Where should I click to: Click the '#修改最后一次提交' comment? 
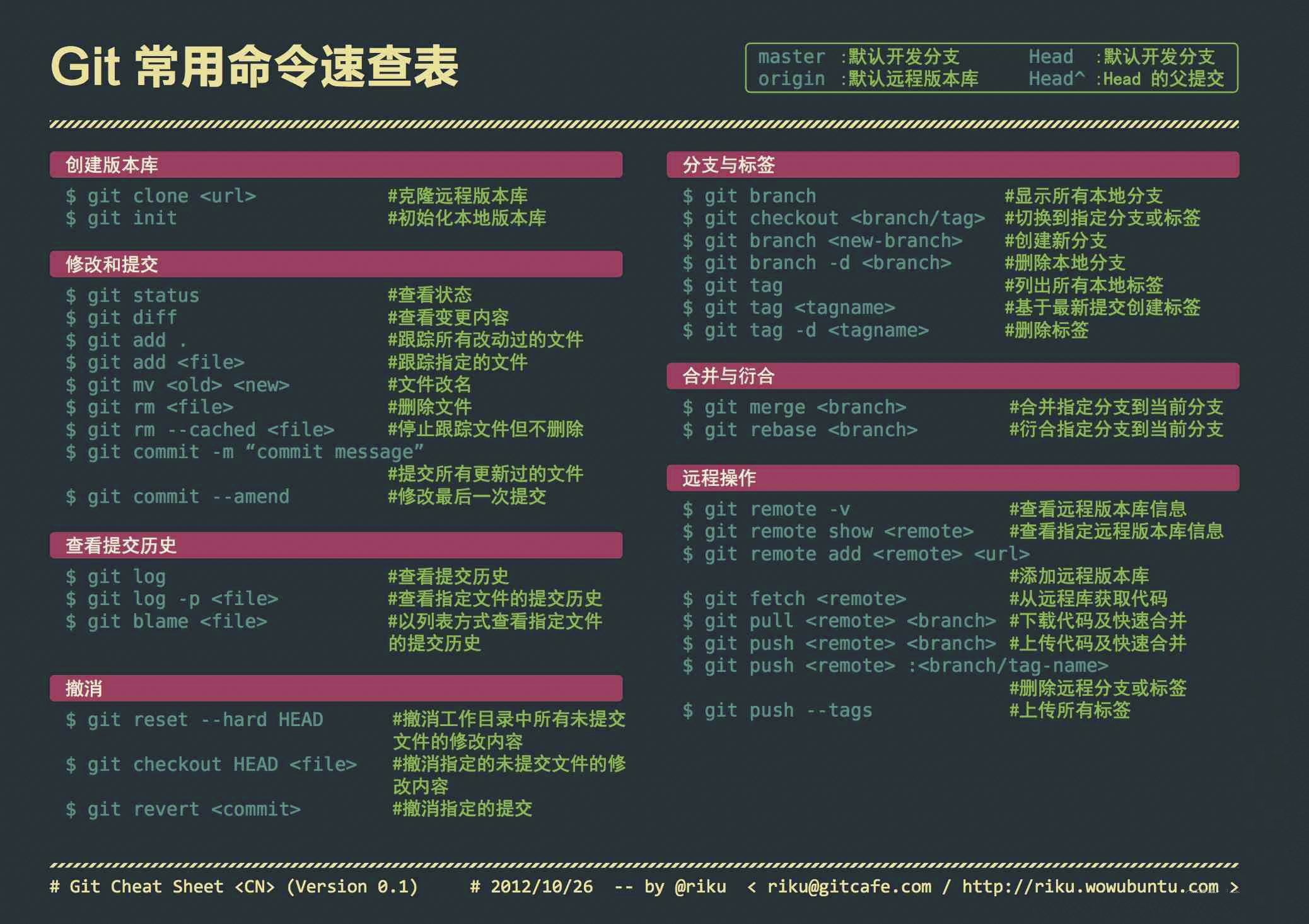coord(467,497)
